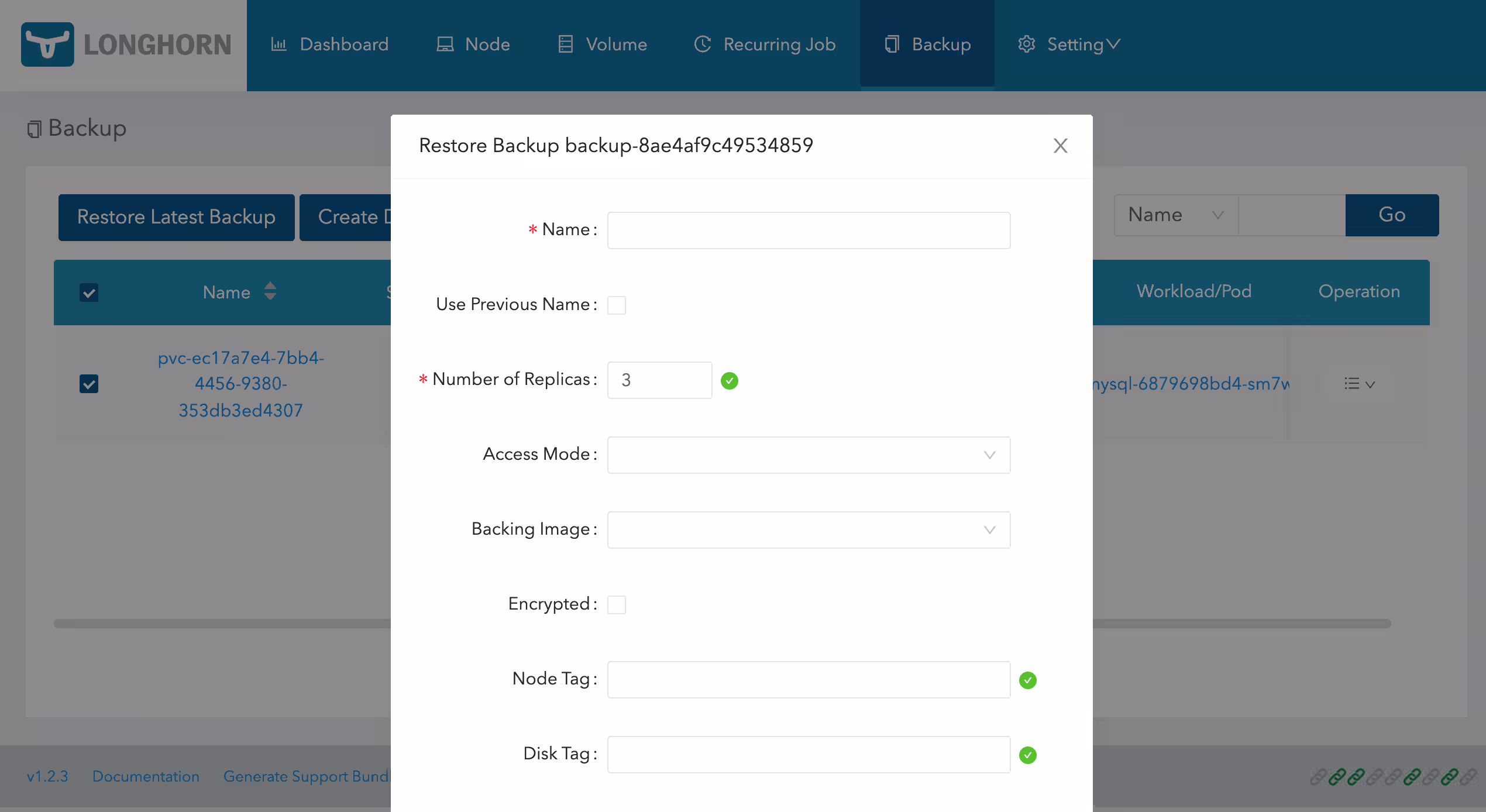The image size is (1486, 812).
Task: Click the Dashboard chart icon
Action: pyautogui.click(x=279, y=44)
